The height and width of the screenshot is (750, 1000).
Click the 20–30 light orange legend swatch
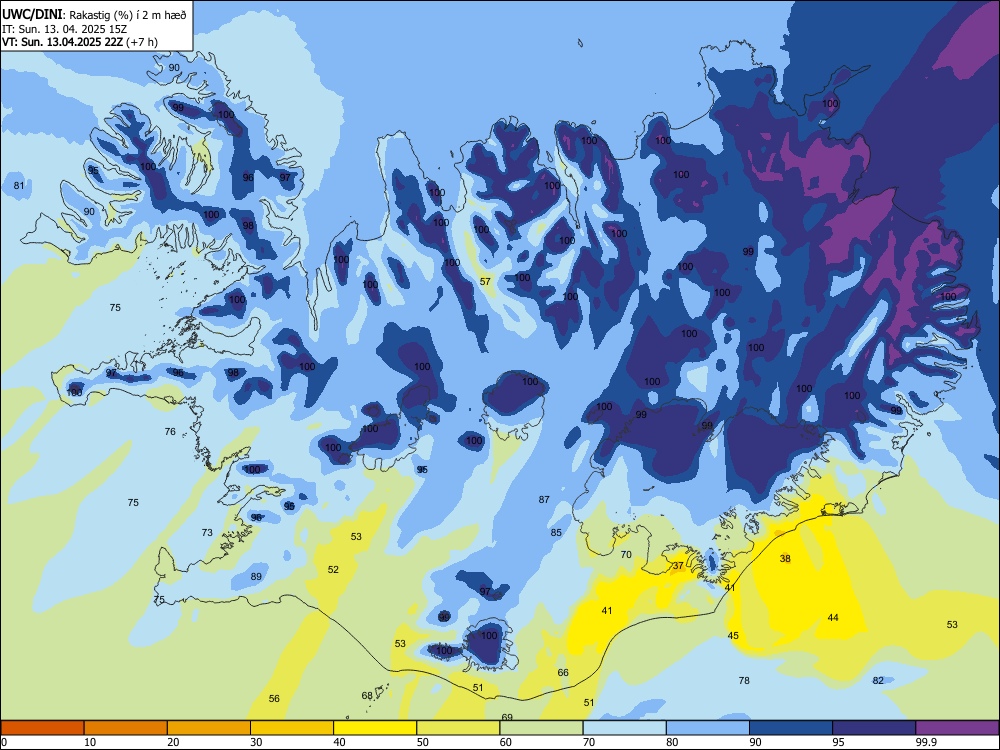(209, 728)
